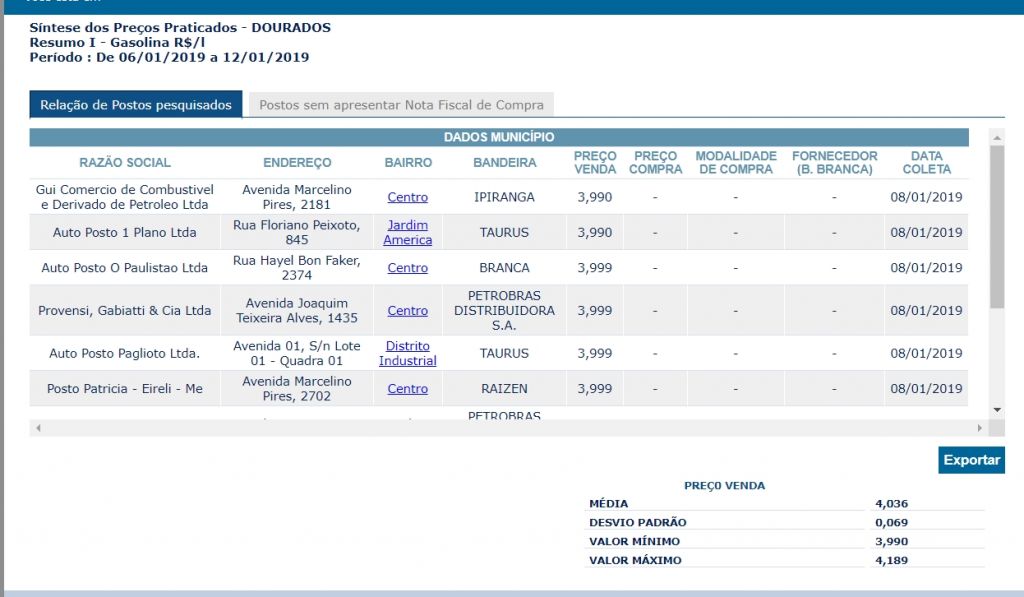Viewport: 1024px width, 597px height.
Task: Select the Relação de Postos pesquisados tab
Action: (136, 105)
